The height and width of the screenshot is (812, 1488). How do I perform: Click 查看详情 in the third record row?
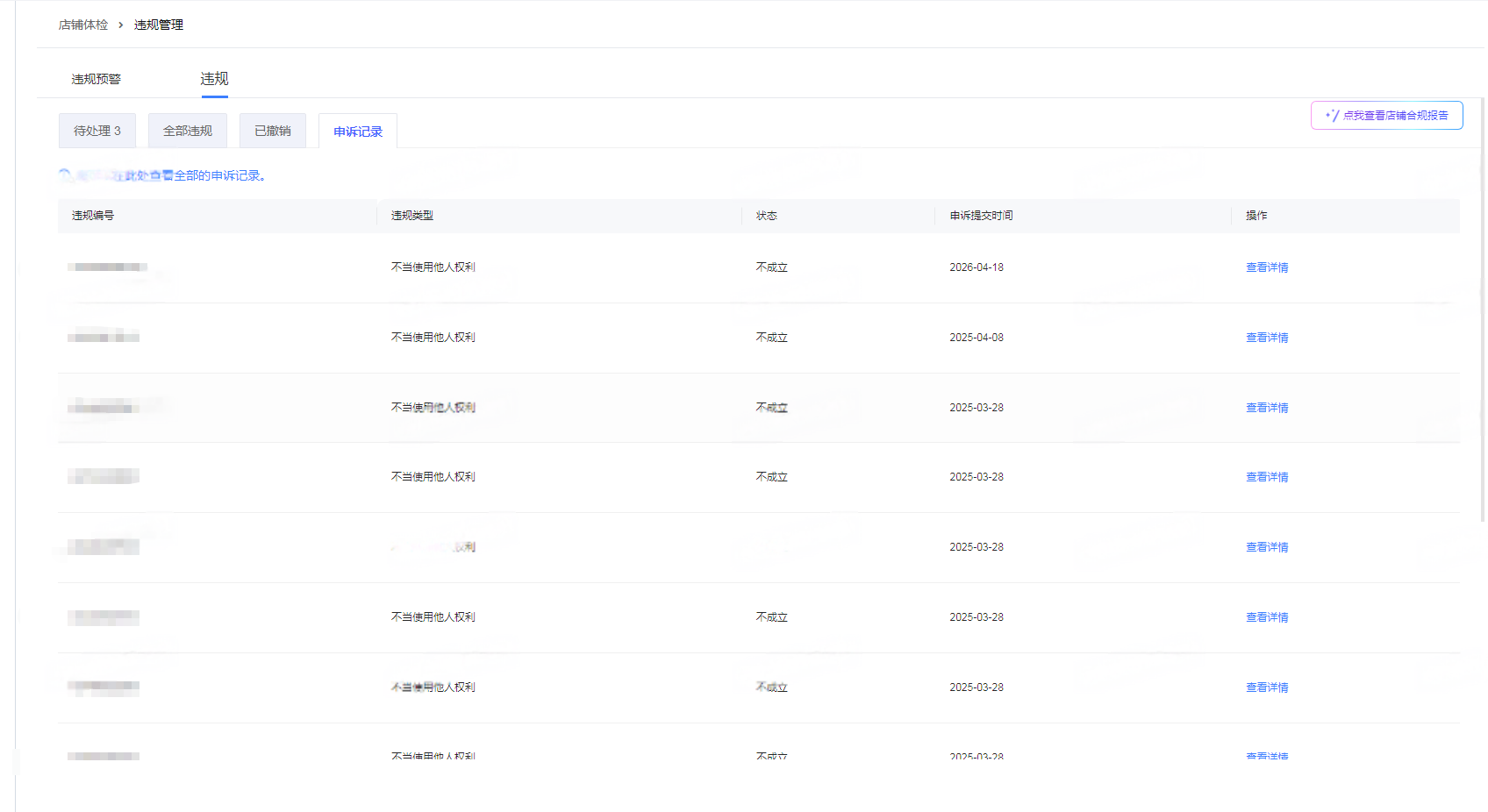coord(1267,408)
